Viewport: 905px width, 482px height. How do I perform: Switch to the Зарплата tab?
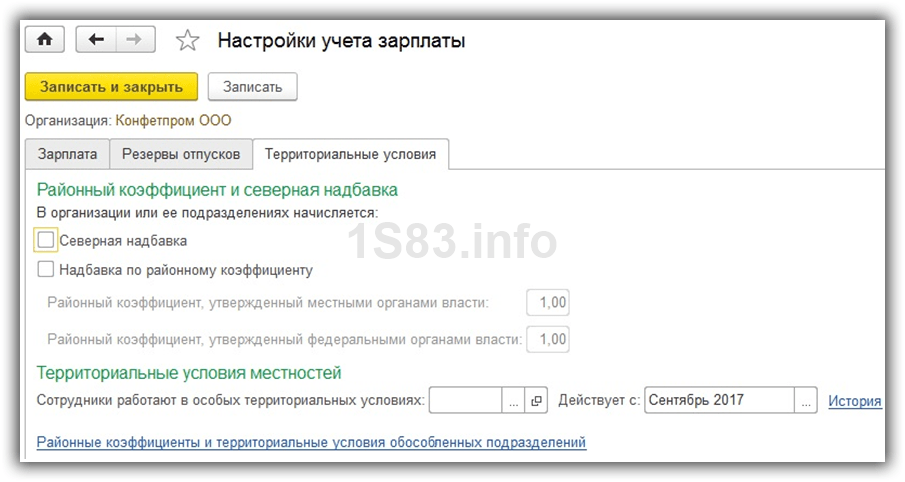pos(67,154)
